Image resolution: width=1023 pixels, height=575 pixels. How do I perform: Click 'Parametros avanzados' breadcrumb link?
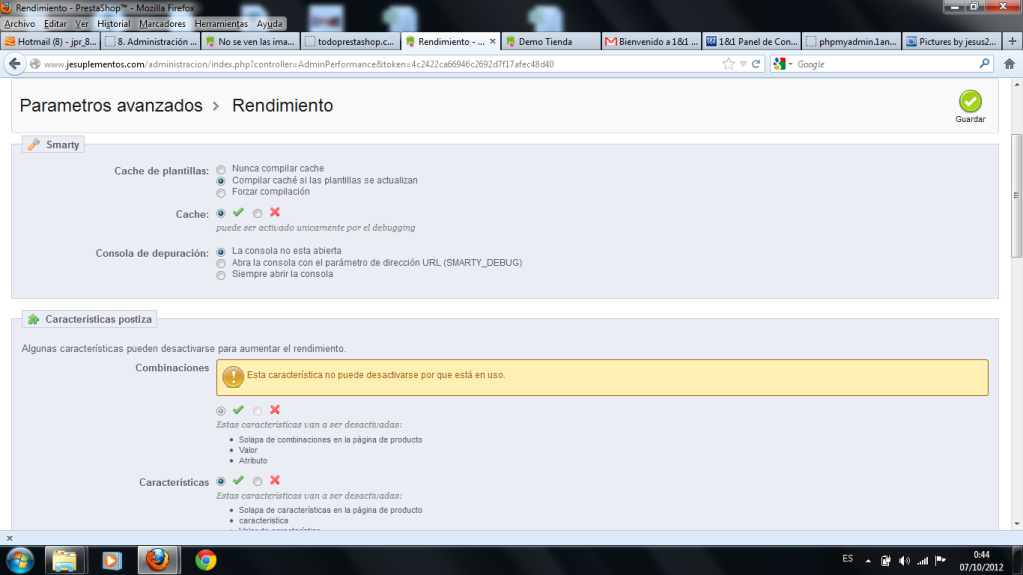[111, 106]
